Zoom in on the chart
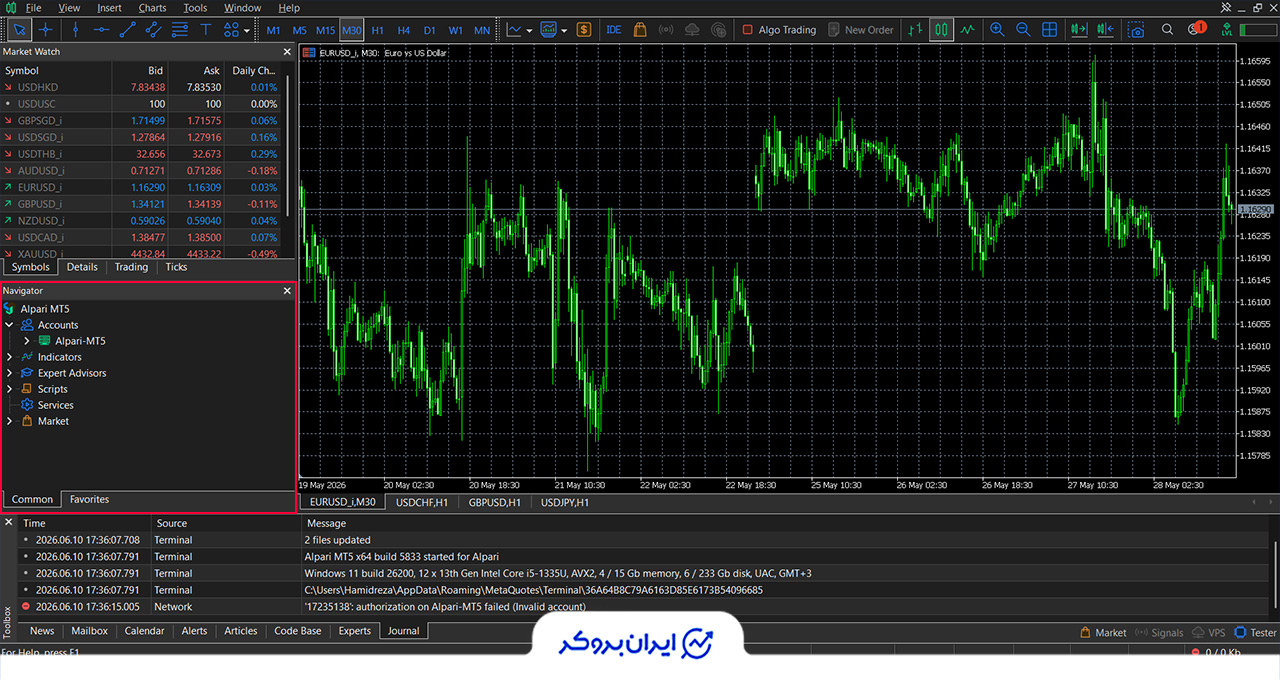1280x680 pixels. point(997,30)
